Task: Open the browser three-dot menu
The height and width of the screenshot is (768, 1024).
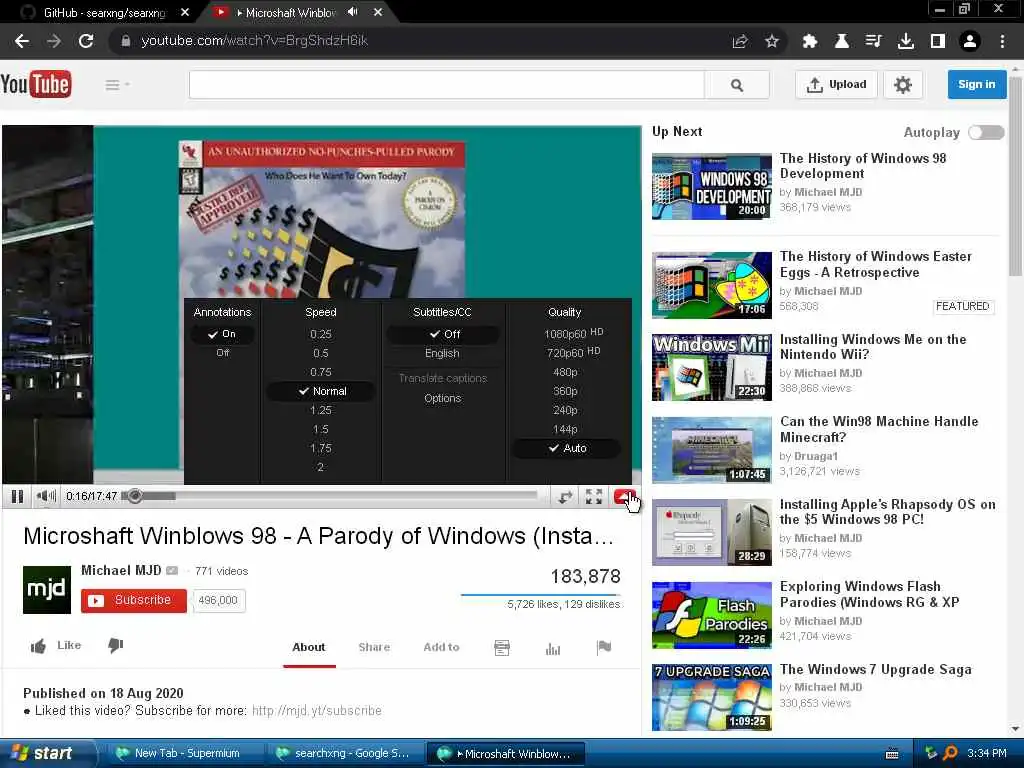Action: point(1002,41)
